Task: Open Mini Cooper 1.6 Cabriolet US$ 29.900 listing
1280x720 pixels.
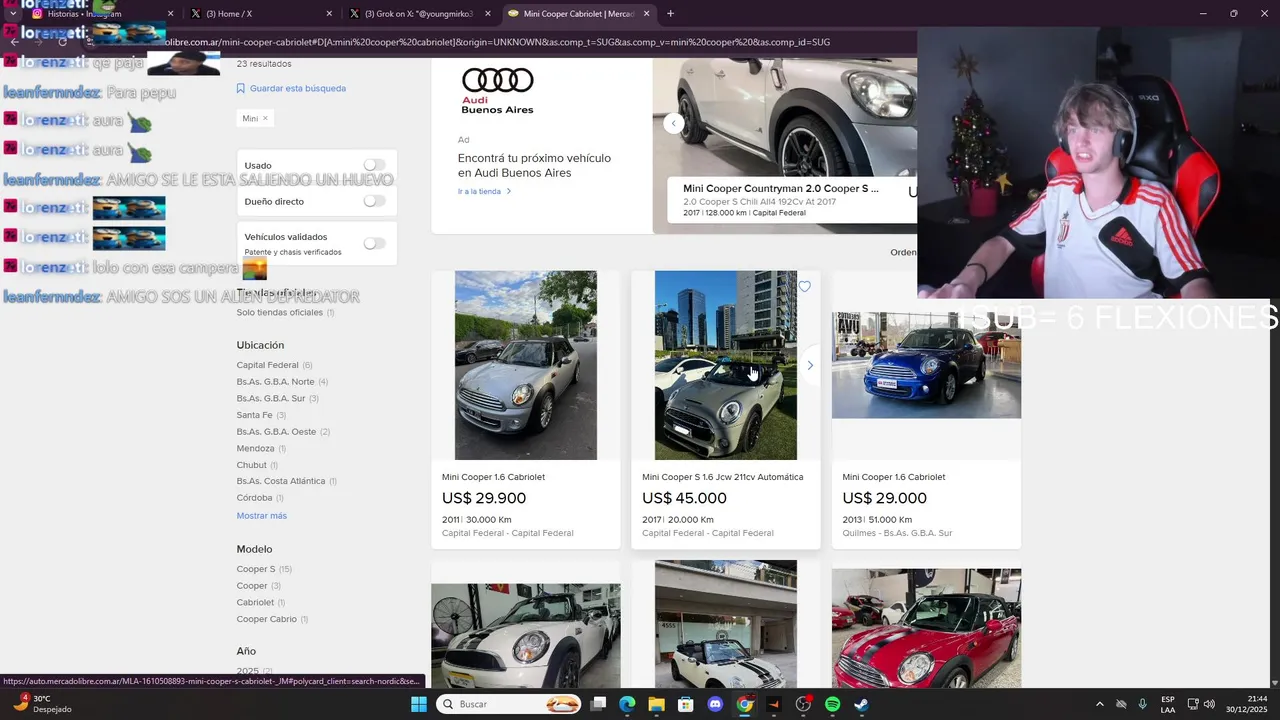Action: point(493,477)
